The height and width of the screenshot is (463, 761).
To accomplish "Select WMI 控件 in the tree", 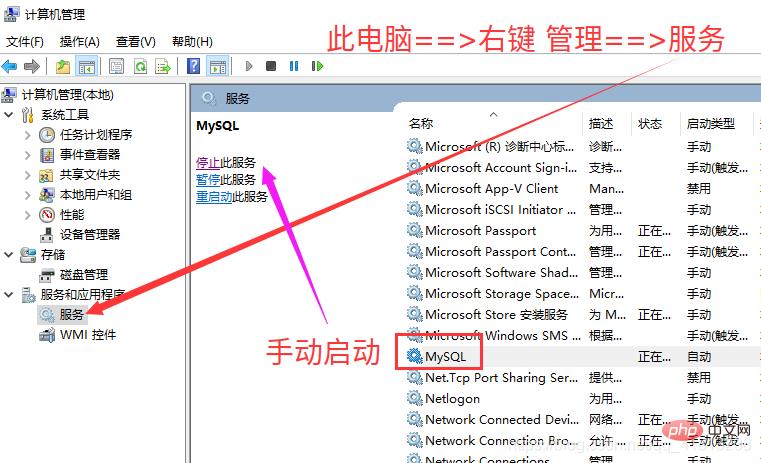I will (x=88, y=335).
